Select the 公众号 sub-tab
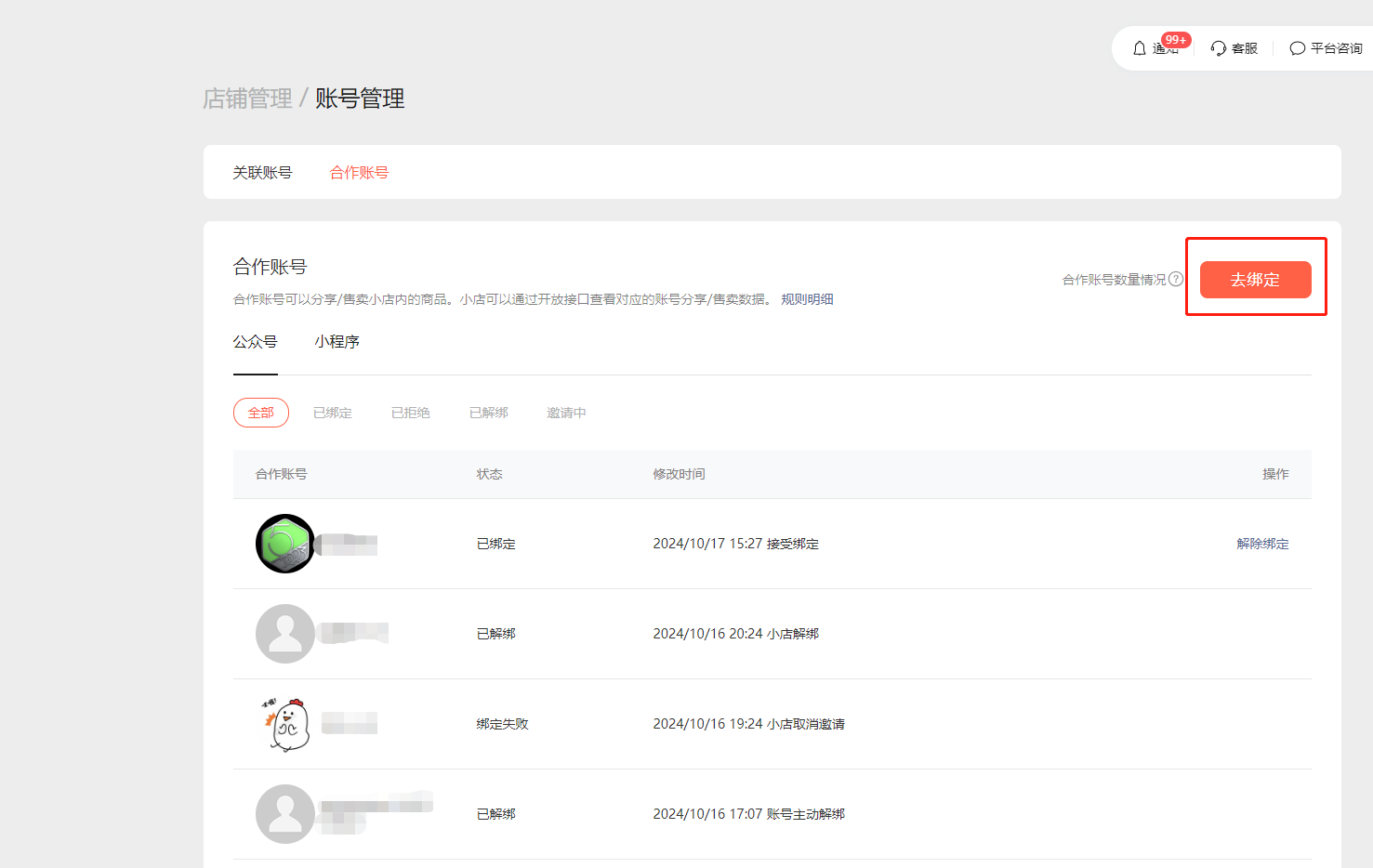The height and width of the screenshot is (868, 1373). pyautogui.click(x=256, y=342)
